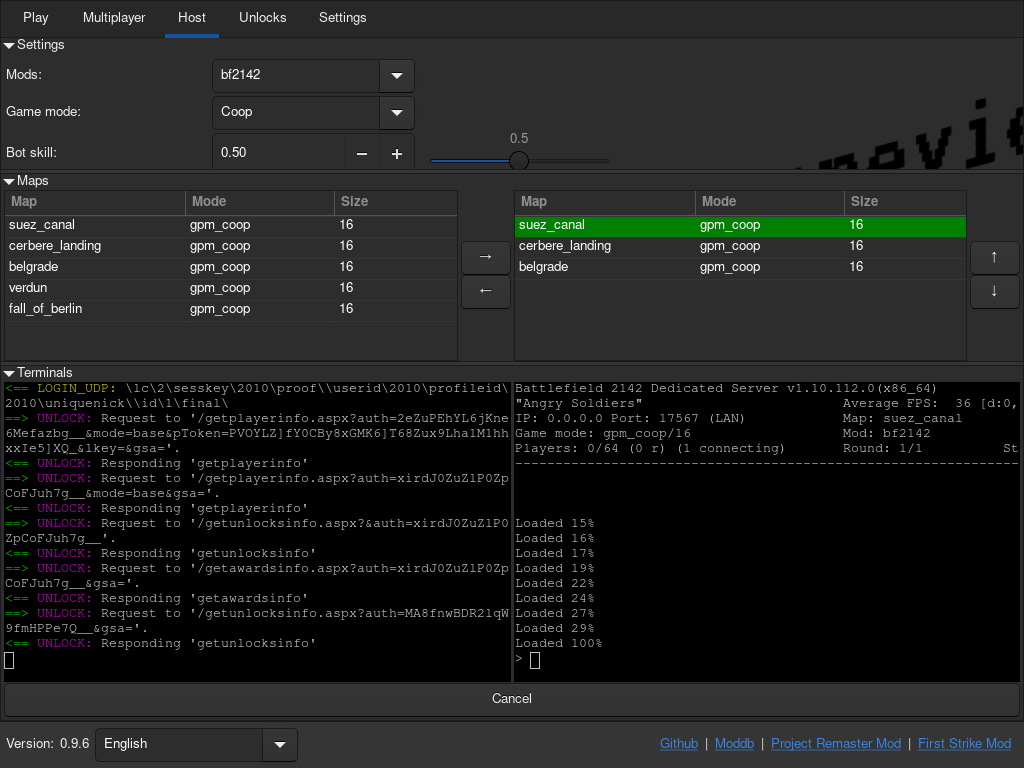The width and height of the screenshot is (1024, 768).
Task: Open the Game mode dropdown arrow
Action: click(x=396, y=112)
